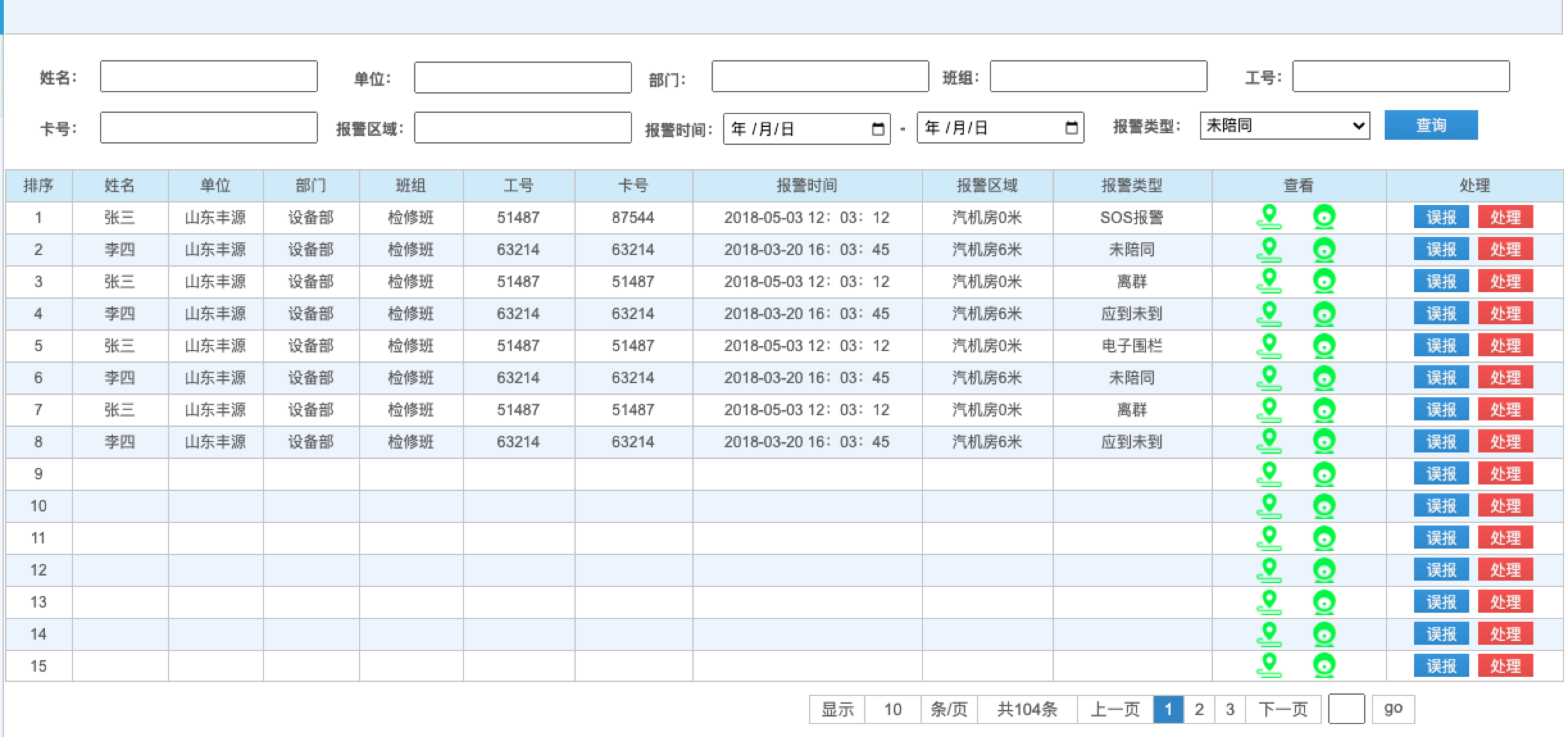Click page number input beside go
The height and width of the screenshot is (737, 1568).
pyautogui.click(x=1346, y=709)
